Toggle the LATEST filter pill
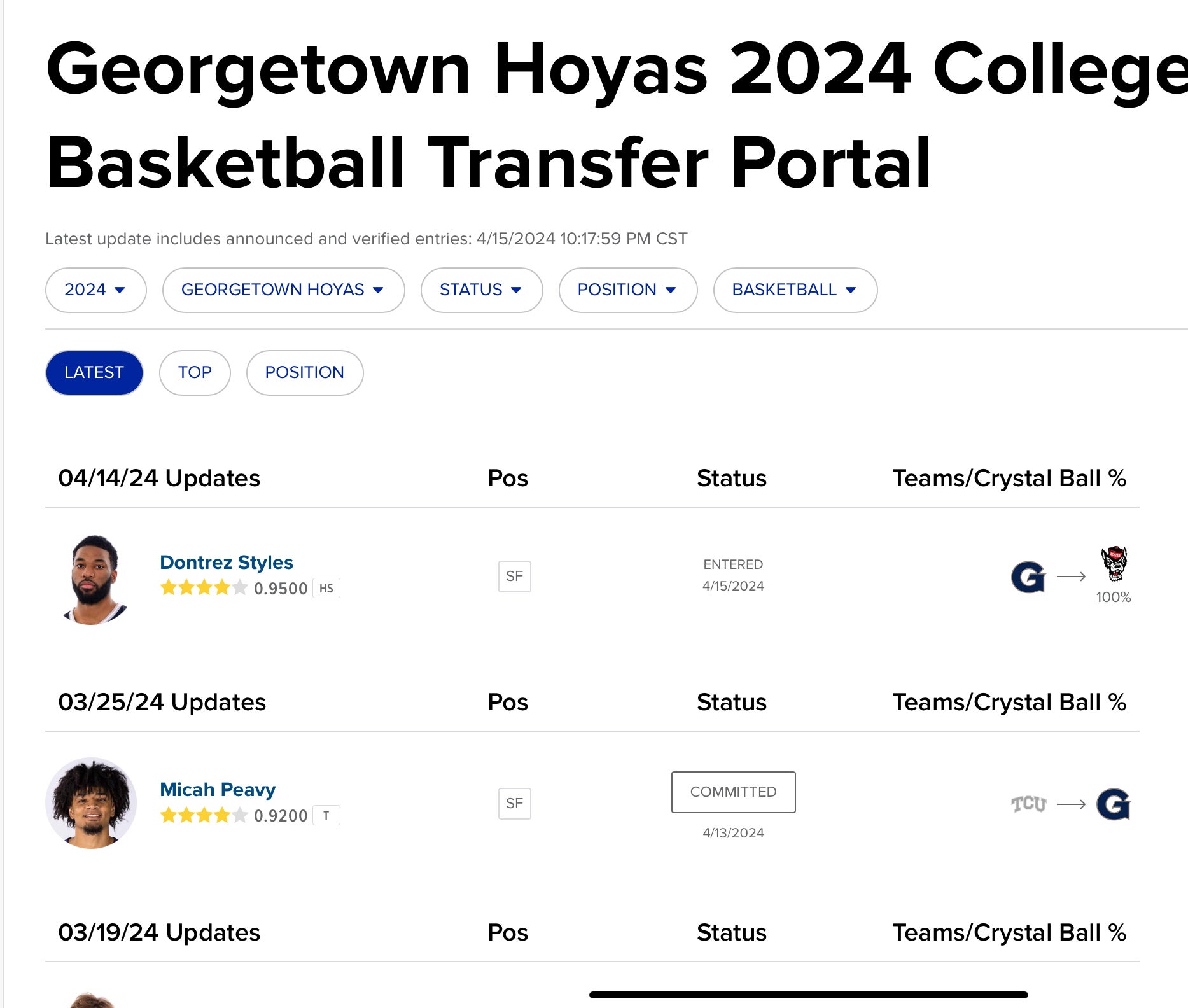Image resolution: width=1188 pixels, height=1008 pixels. click(x=94, y=372)
